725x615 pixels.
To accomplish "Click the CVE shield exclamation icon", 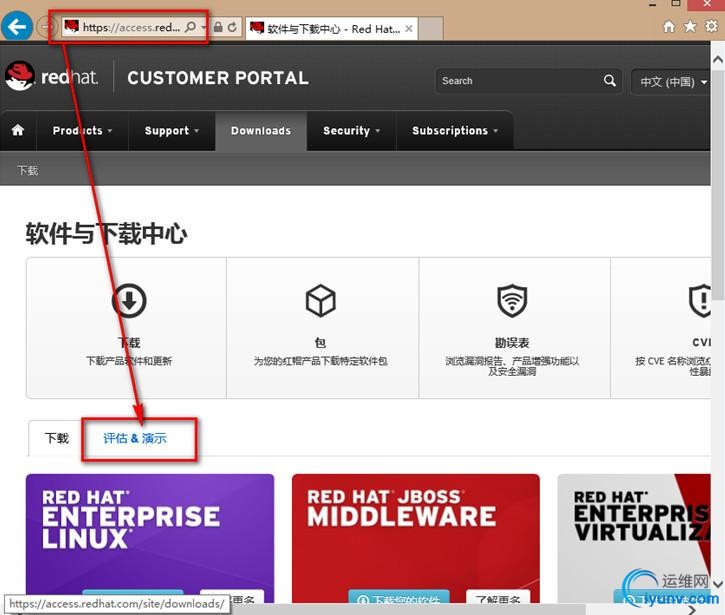I will coord(700,301).
